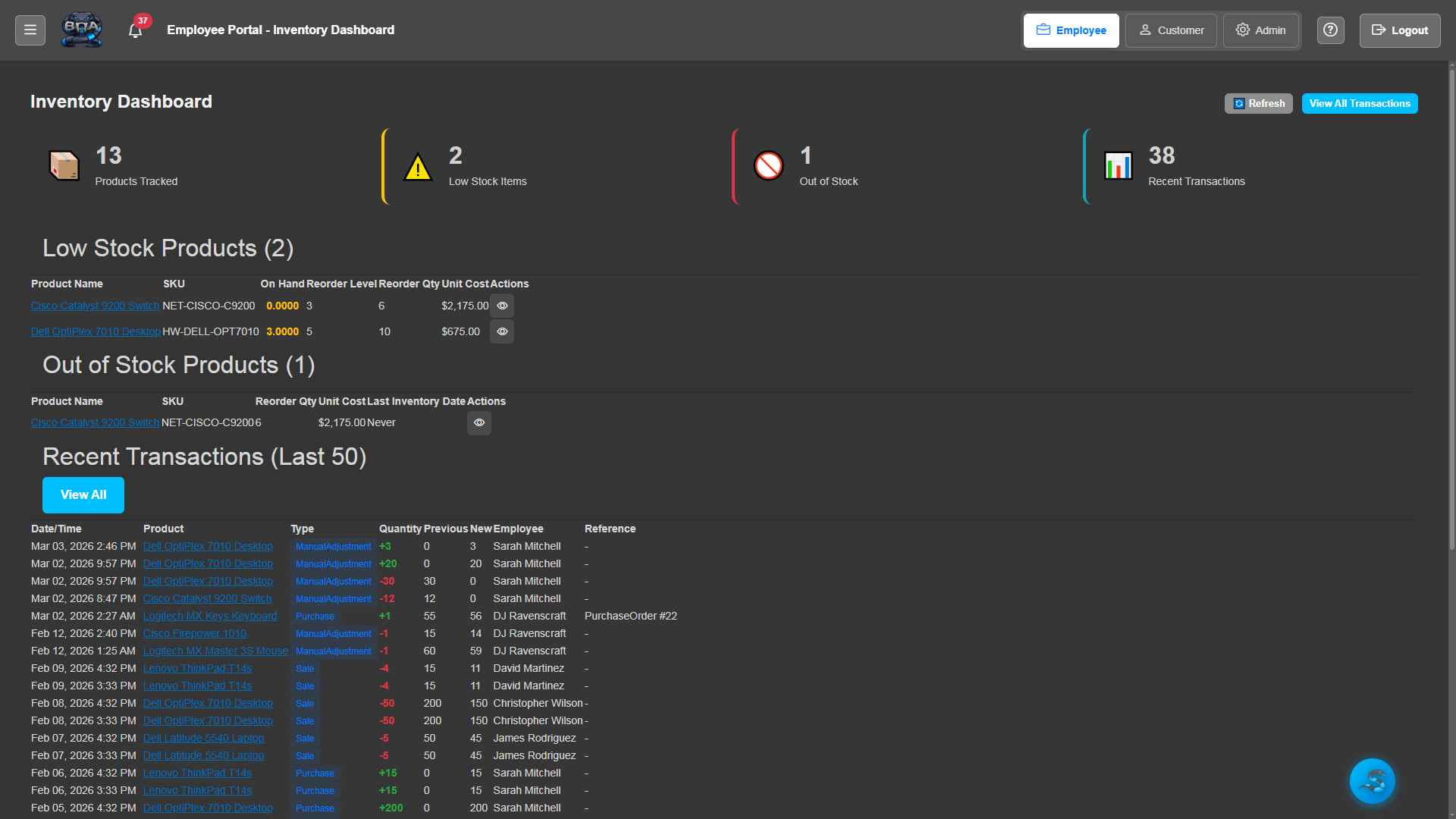Click the warning triangle for Low Stock Items
The height and width of the screenshot is (819, 1456).
tap(417, 167)
